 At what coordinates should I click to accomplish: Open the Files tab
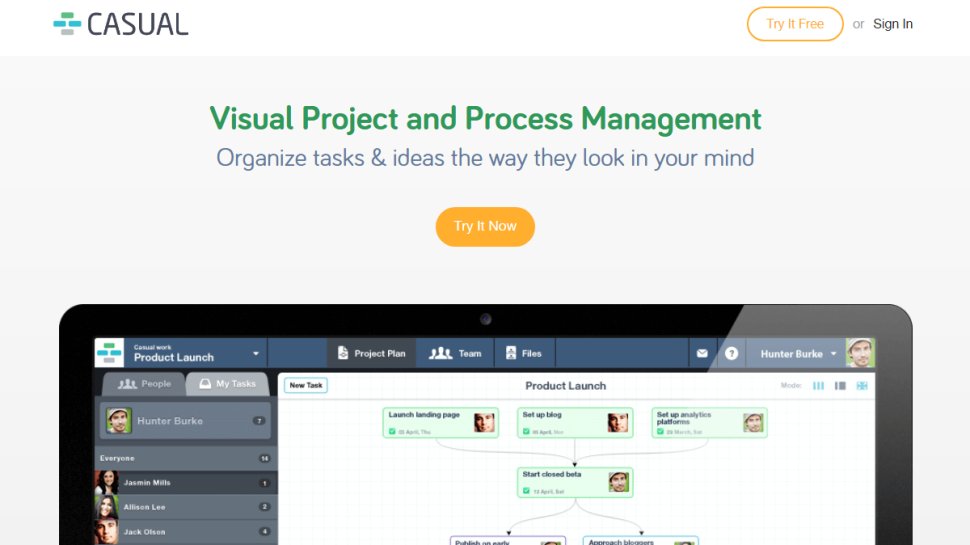[x=524, y=353]
